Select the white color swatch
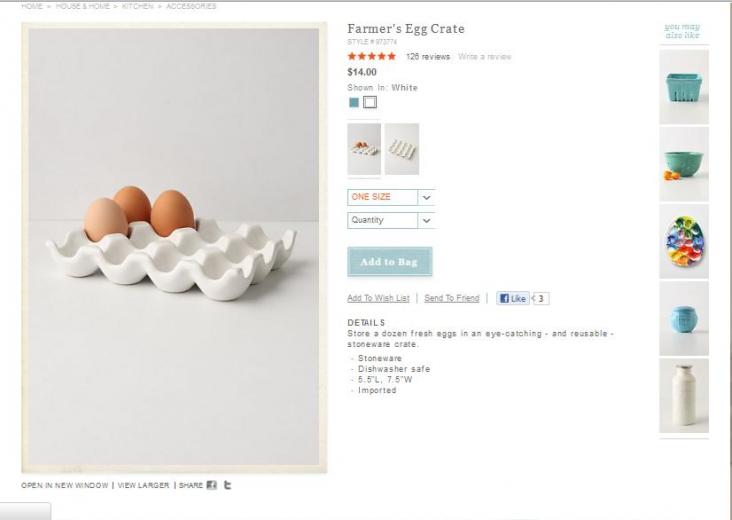 (370, 102)
